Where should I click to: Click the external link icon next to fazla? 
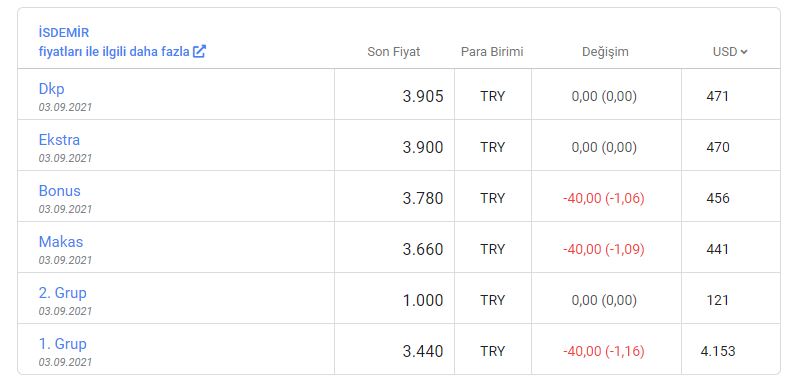pyautogui.click(x=200, y=52)
